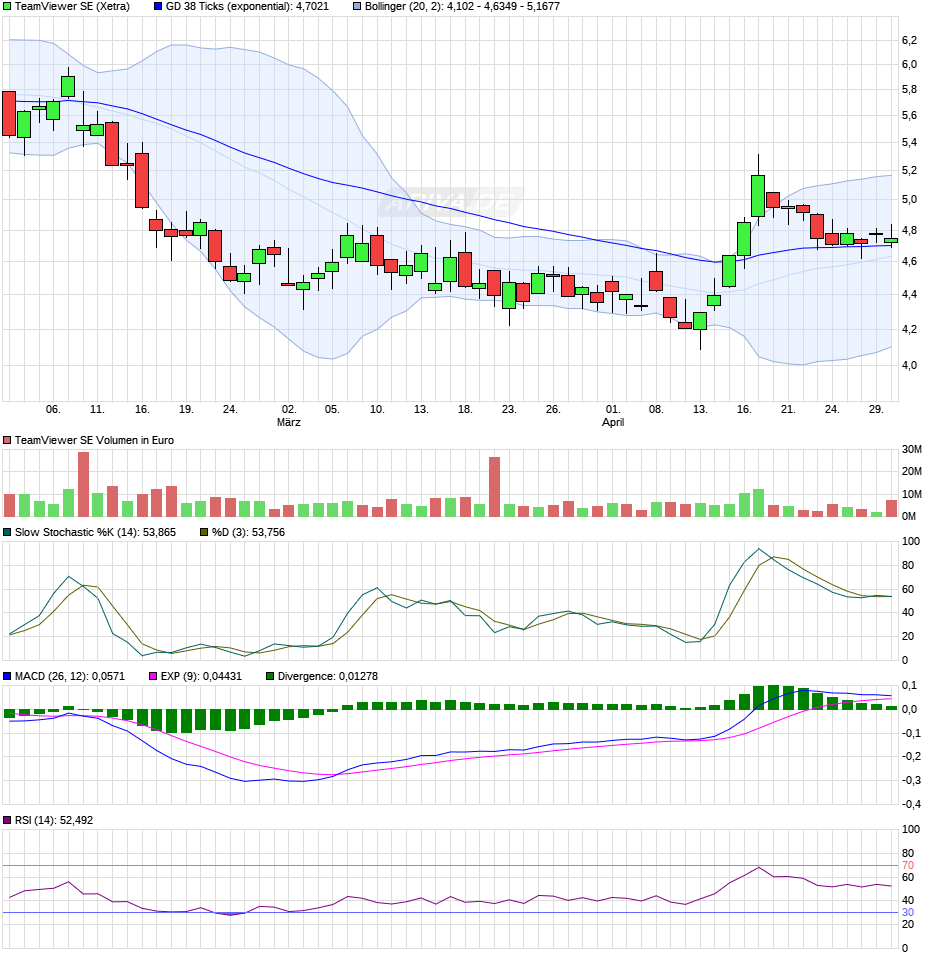The width and height of the screenshot is (940, 958).
Task: Click the blue RSI 30 threshold label
Action: pos(908,913)
